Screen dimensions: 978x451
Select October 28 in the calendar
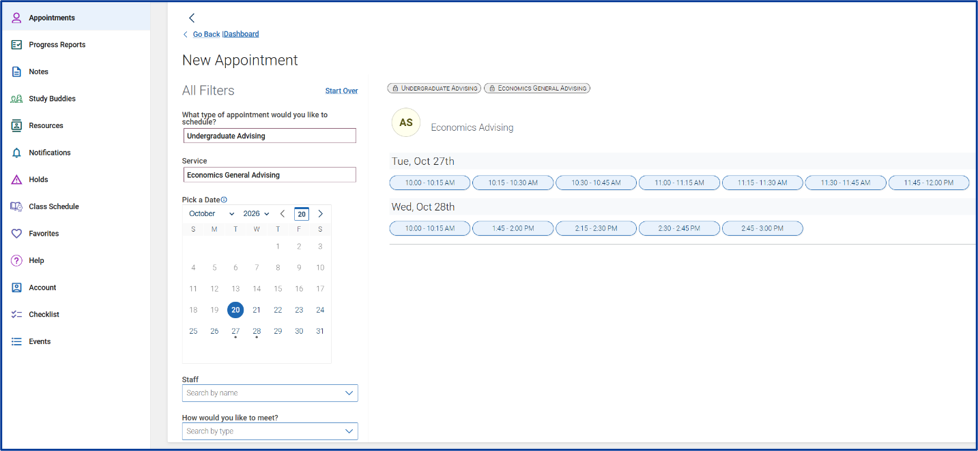(256, 331)
